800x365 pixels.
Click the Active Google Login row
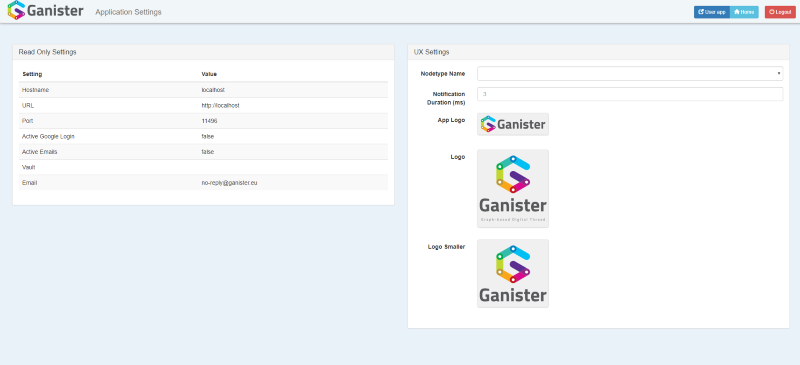pos(203,136)
